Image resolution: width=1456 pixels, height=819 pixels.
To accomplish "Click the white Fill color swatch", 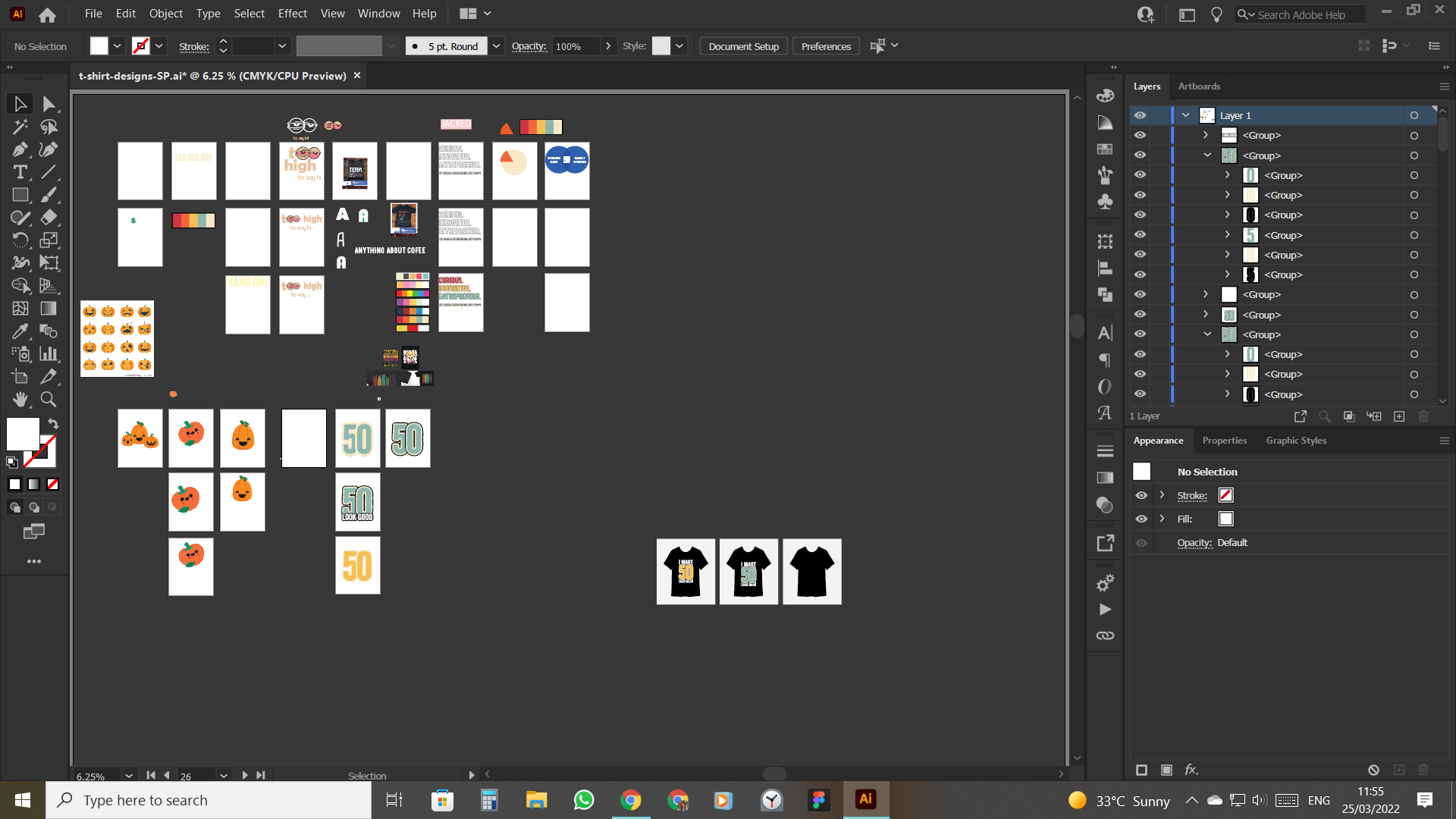I will (x=1225, y=519).
